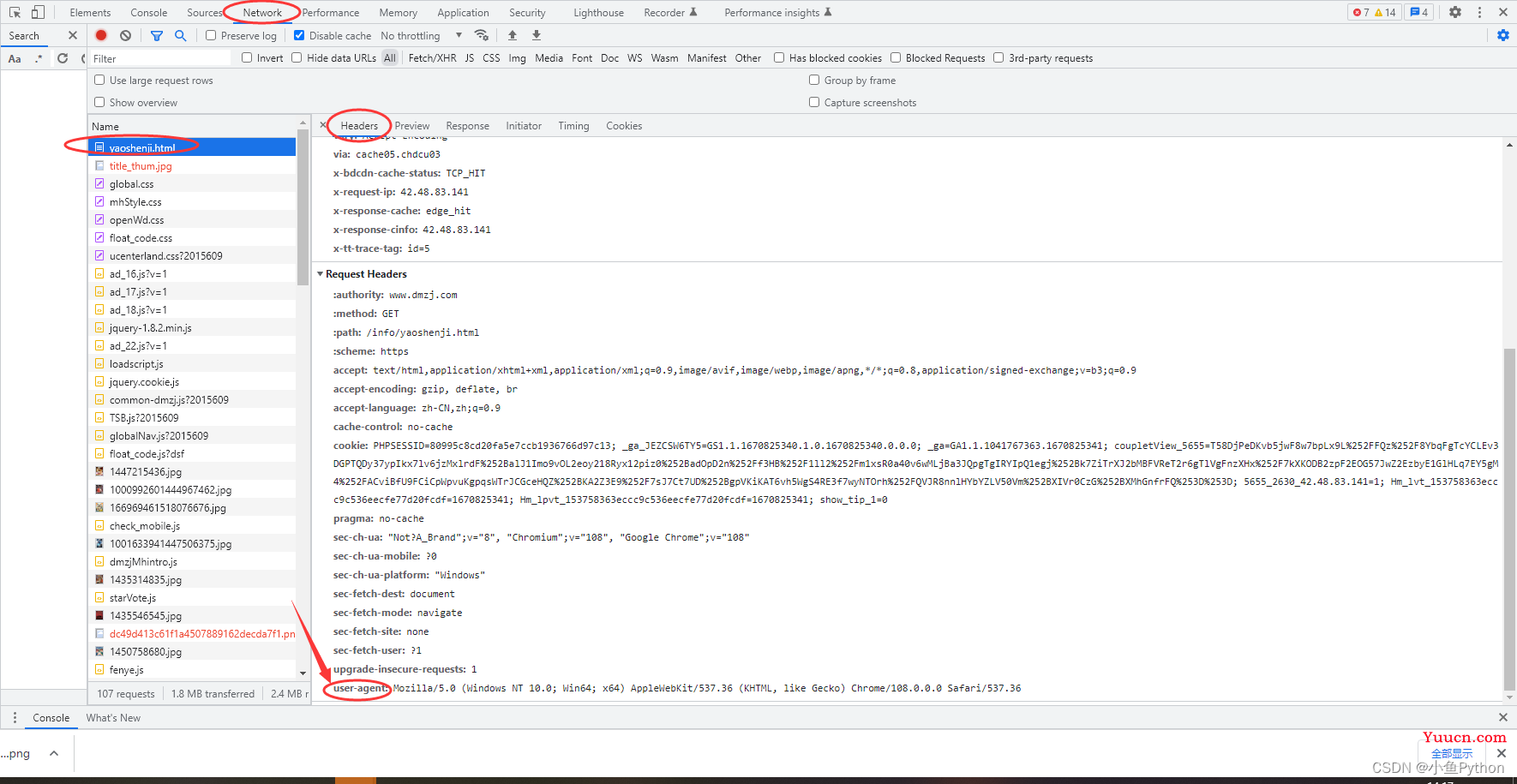Filter requests by JS type
The width and height of the screenshot is (1517, 784).
click(x=470, y=57)
